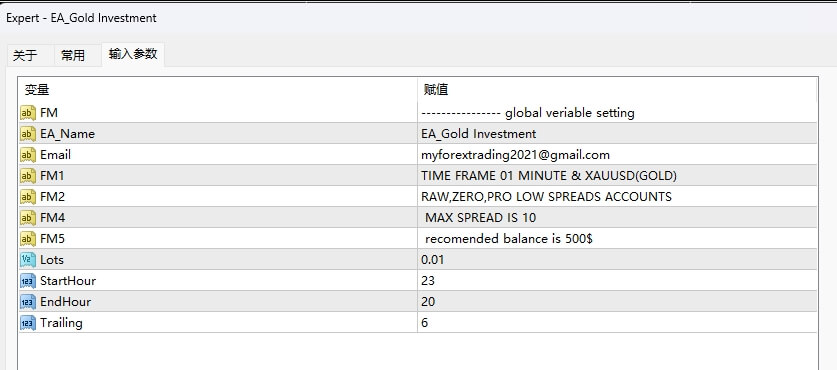Click the string icon next to Email

(28, 155)
